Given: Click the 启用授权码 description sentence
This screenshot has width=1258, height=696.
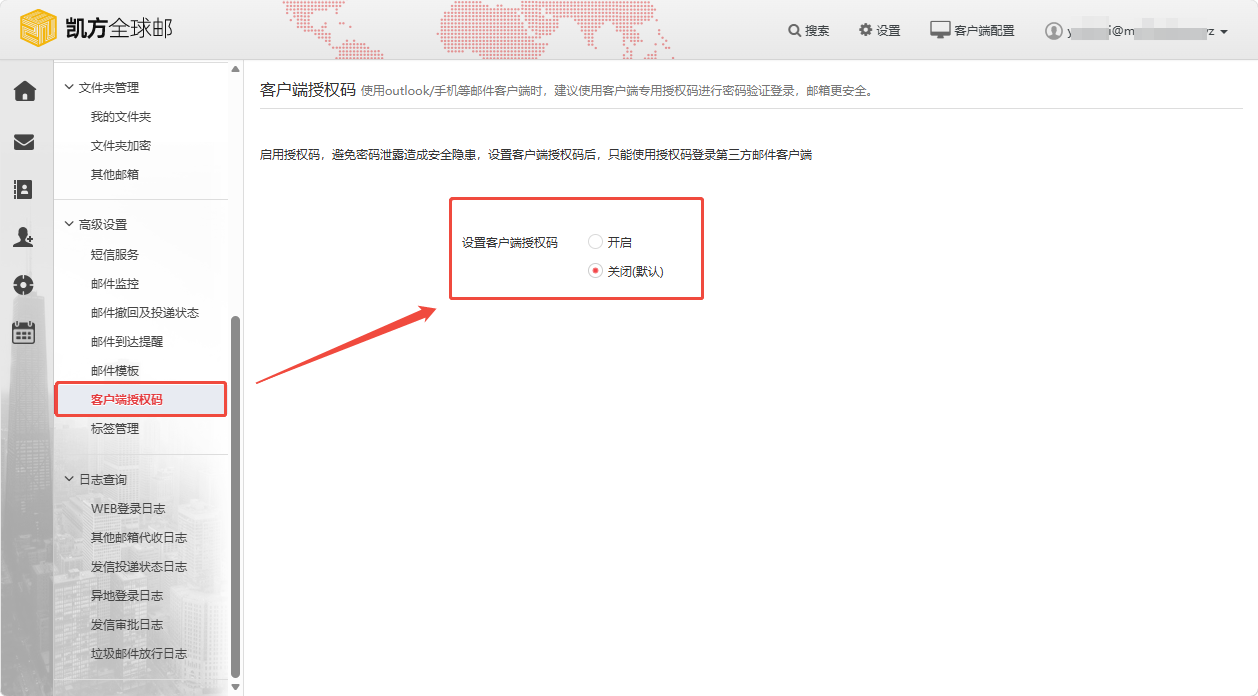Looking at the screenshot, I should [536, 155].
